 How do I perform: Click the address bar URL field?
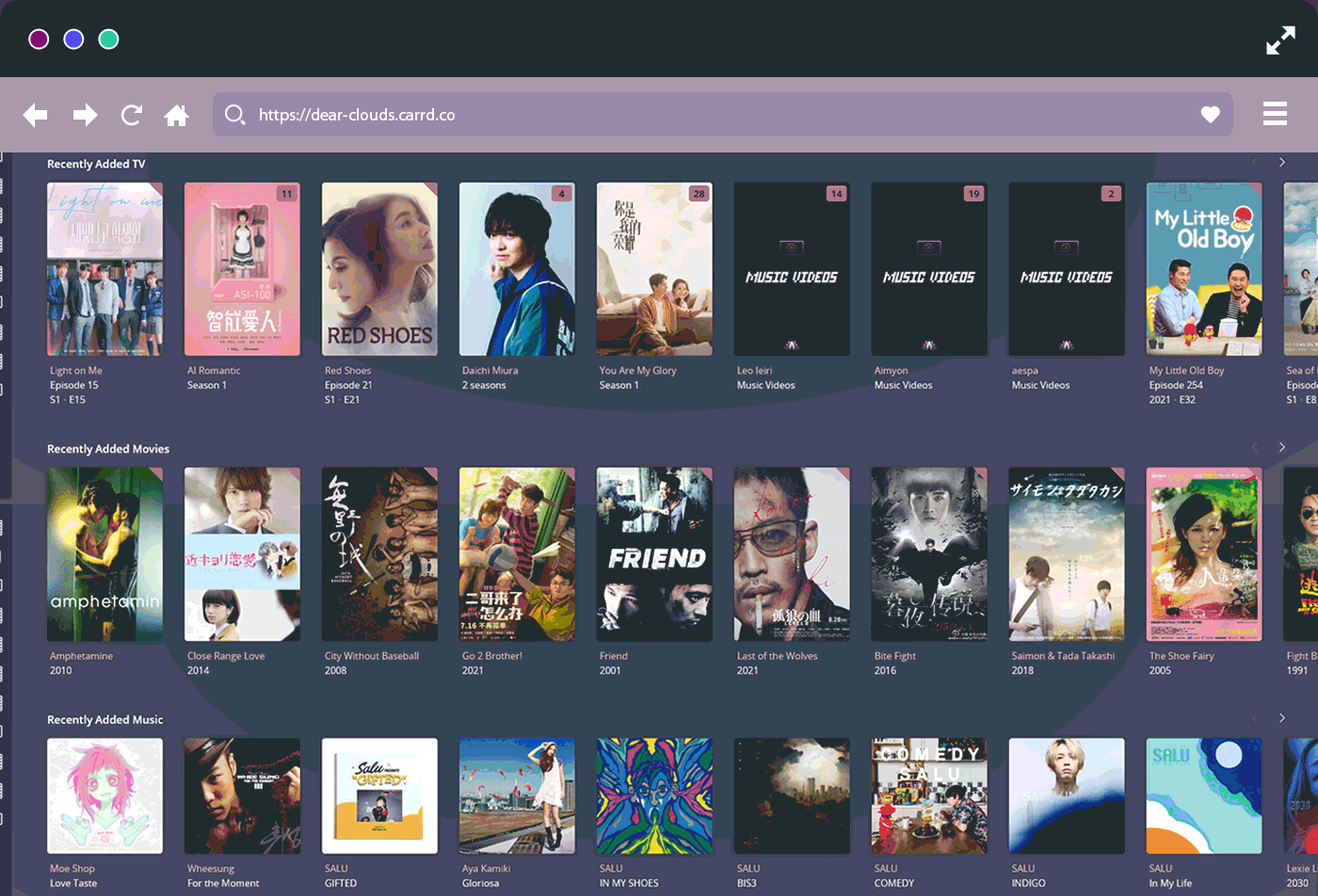click(x=722, y=115)
